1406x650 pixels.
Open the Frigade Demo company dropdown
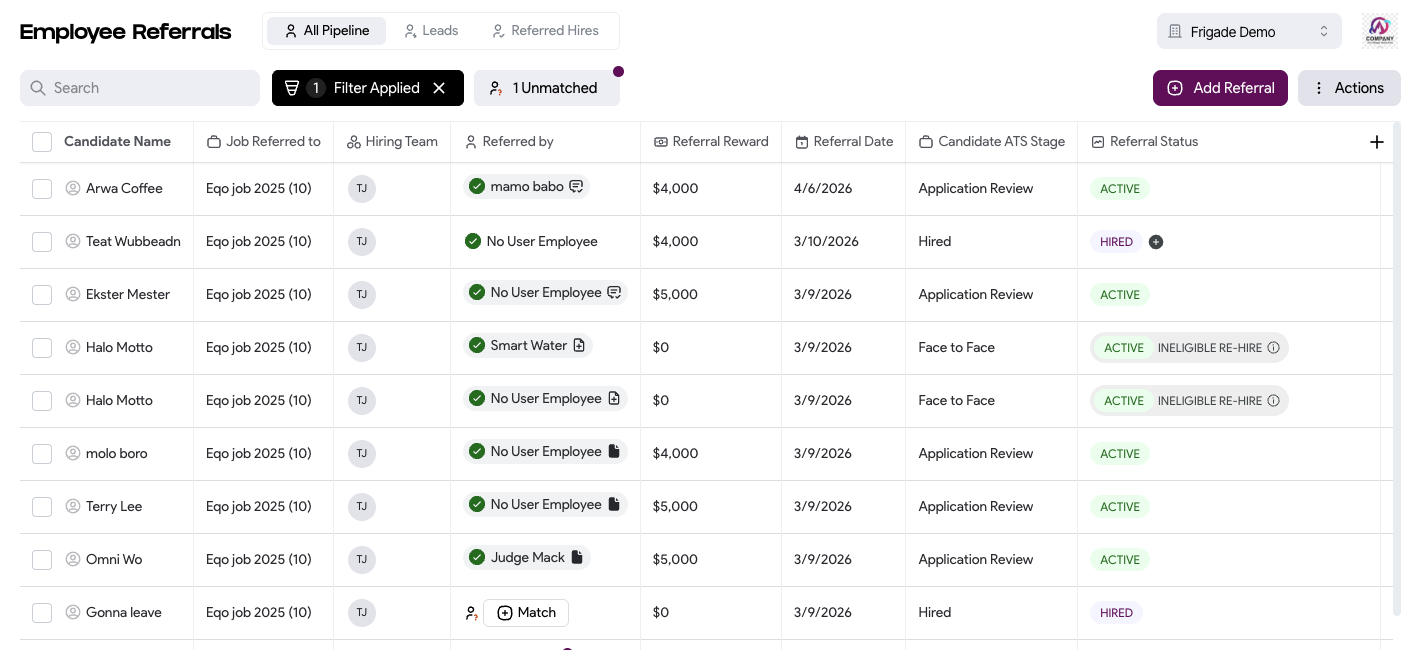coord(1249,31)
